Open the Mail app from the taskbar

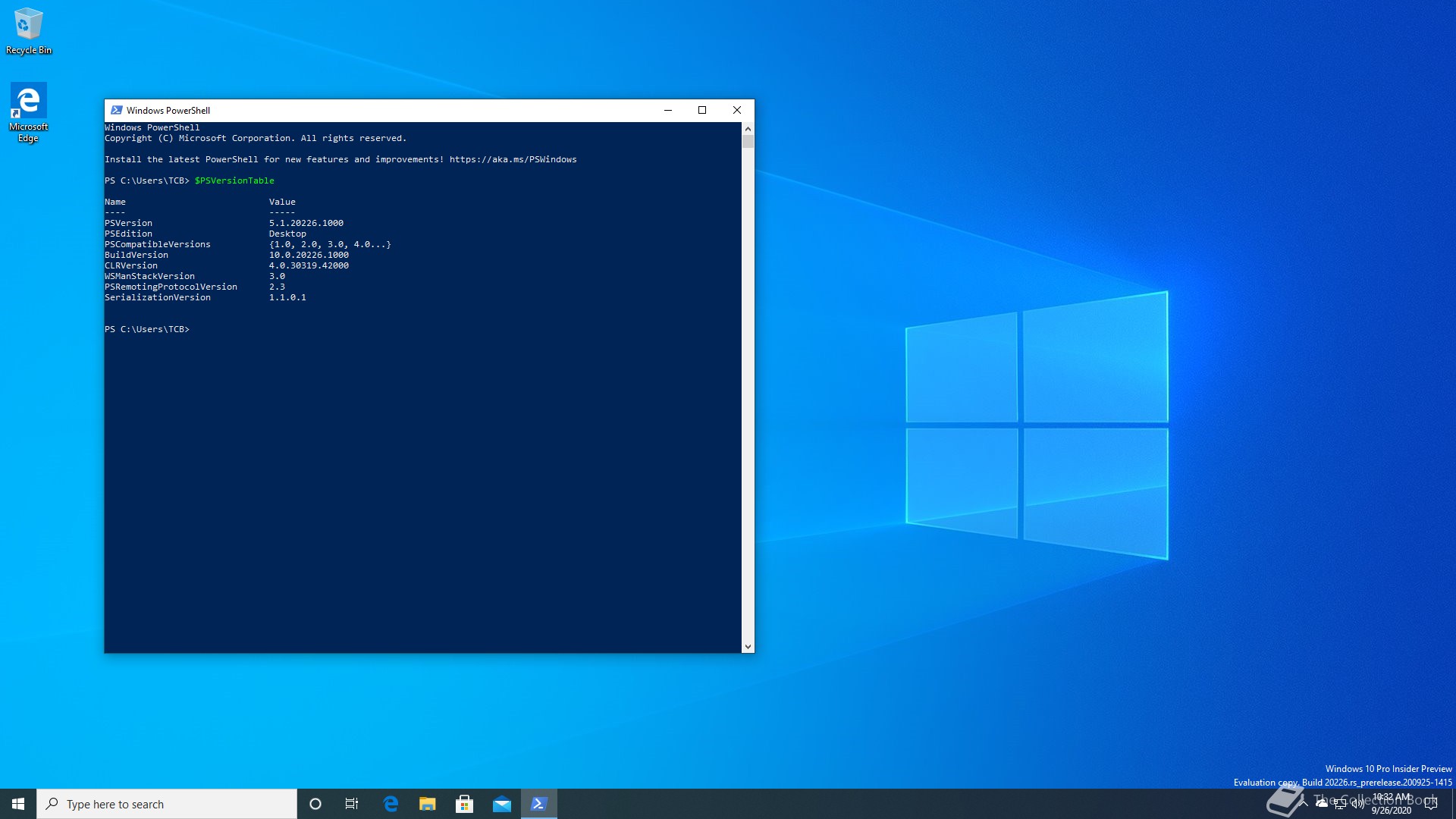click(x=502, y=804)
